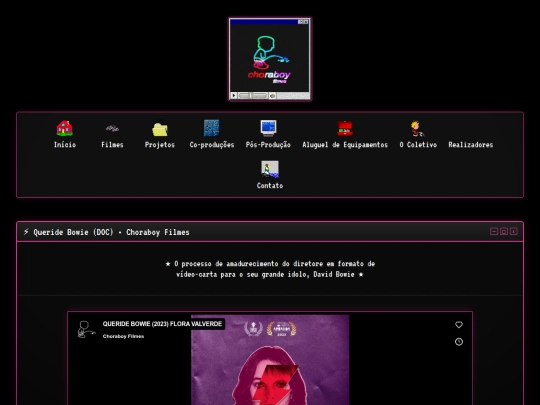Open the Co-produções menu label

point(212,145)
